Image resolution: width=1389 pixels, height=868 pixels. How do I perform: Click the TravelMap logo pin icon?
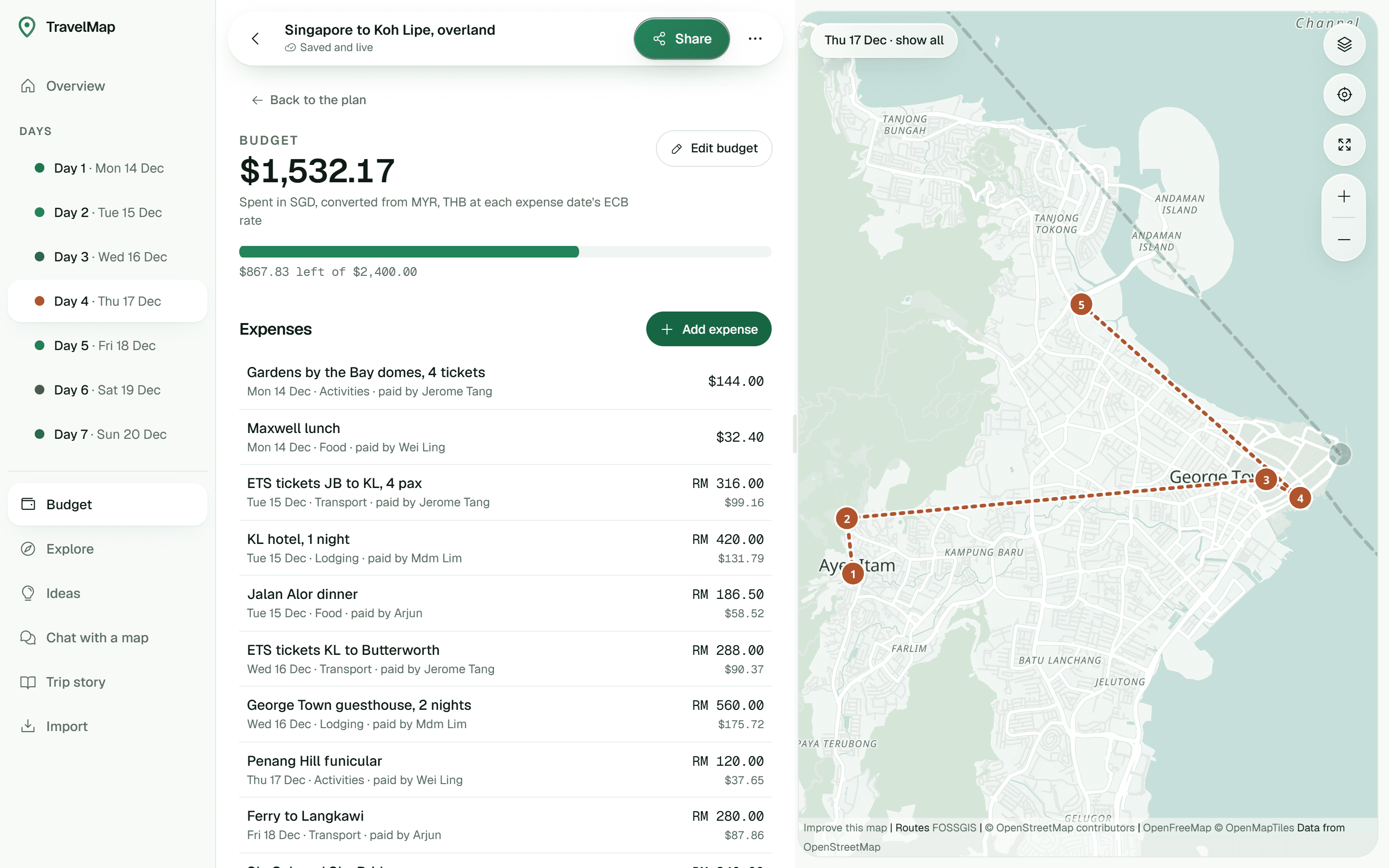point(27,27)
